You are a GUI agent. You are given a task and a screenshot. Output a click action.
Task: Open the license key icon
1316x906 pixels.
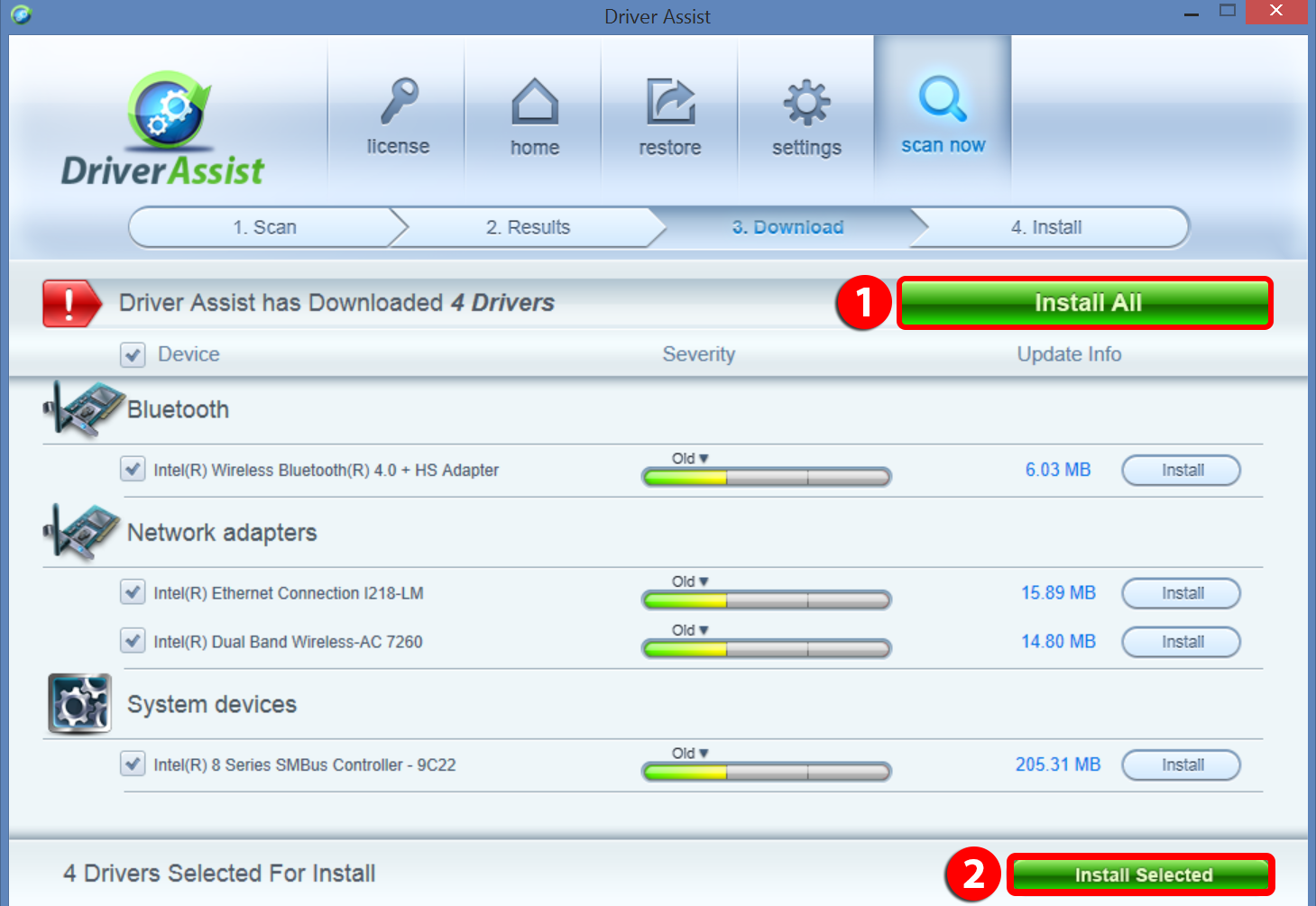click(399, 99)
